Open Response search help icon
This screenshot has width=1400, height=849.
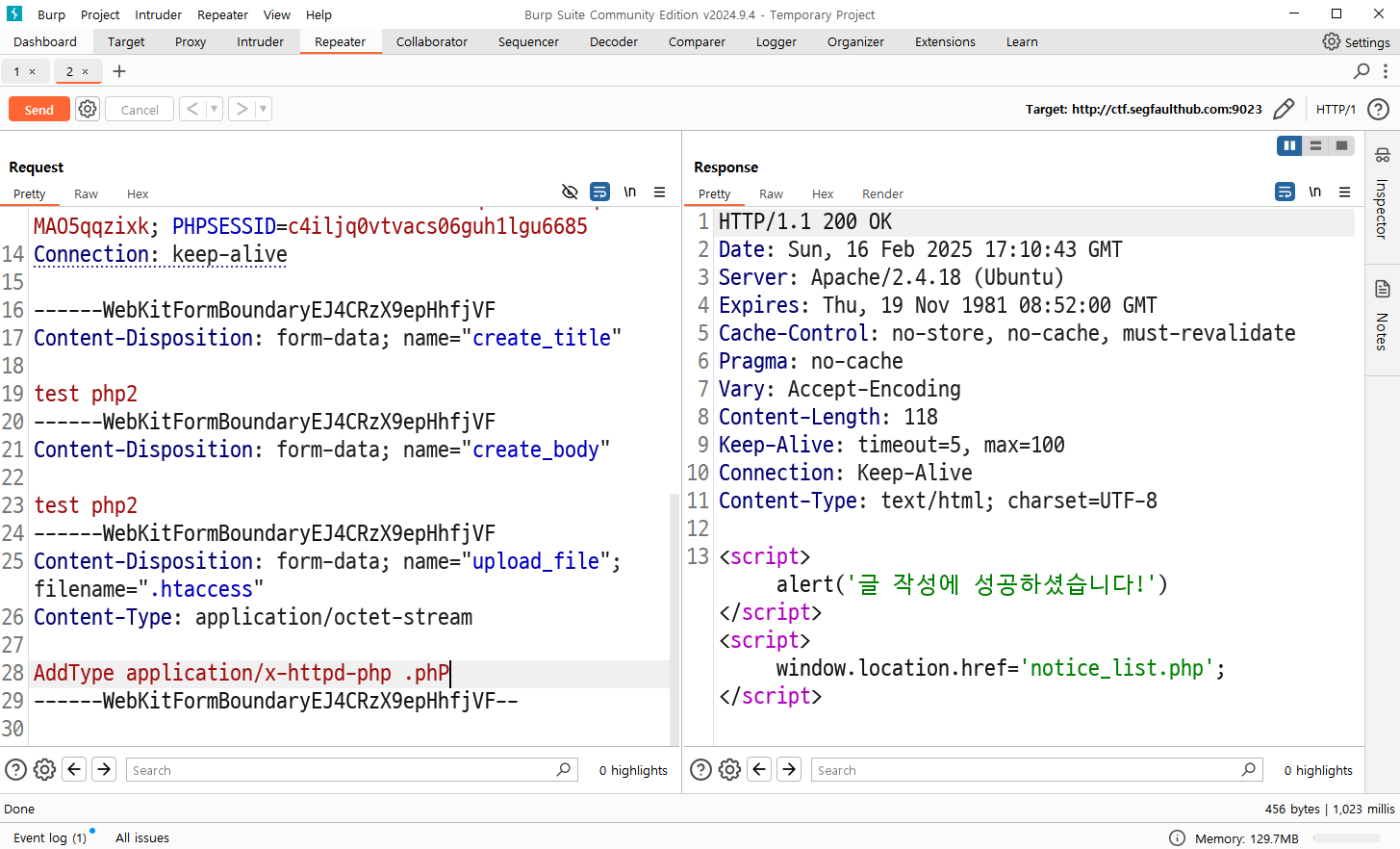[700, 769]
